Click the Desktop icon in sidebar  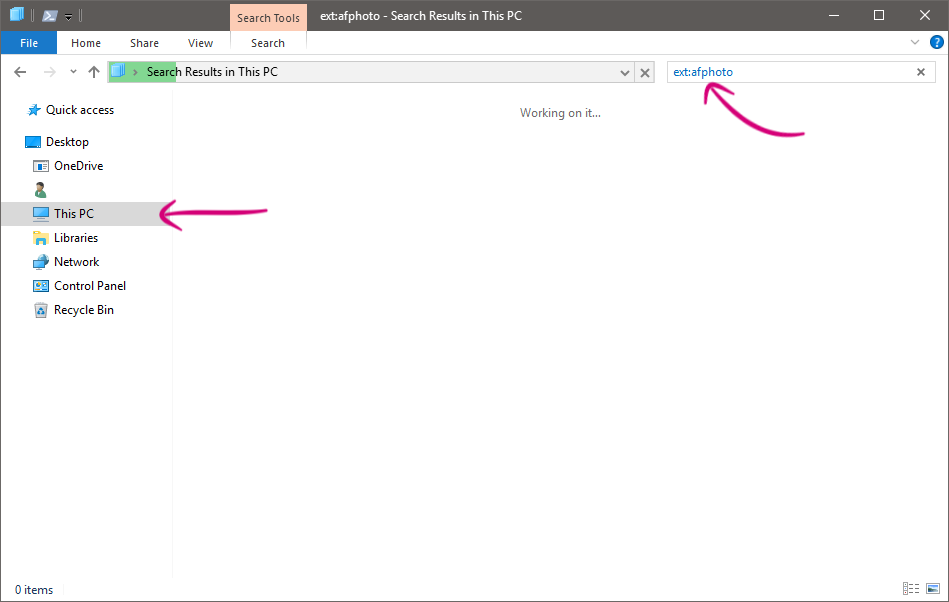pyautogui.click(x=33, y=142)
